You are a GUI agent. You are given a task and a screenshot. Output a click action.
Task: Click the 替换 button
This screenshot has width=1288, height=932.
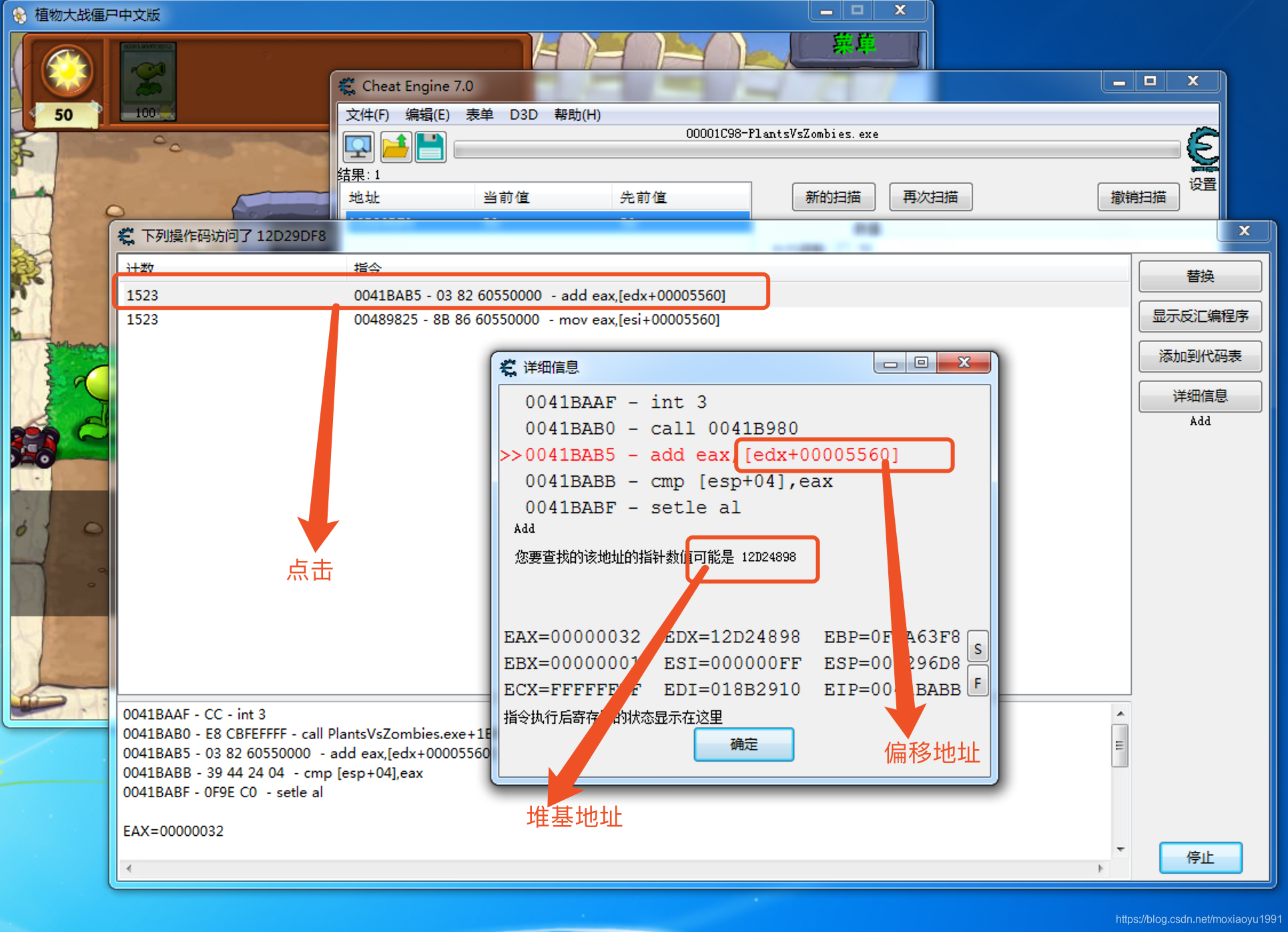[x=1200, y=276]
